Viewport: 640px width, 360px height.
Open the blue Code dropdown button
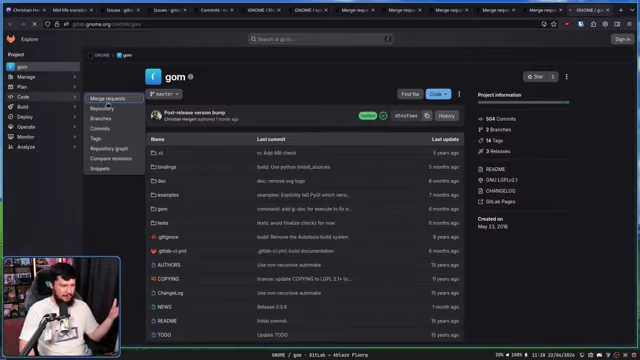pos(438,94)
